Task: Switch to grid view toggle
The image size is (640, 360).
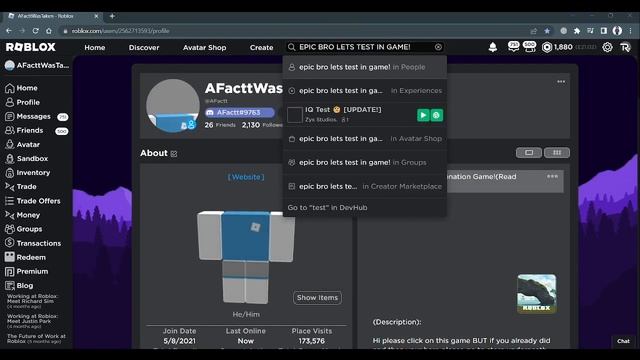Action: 557,153
